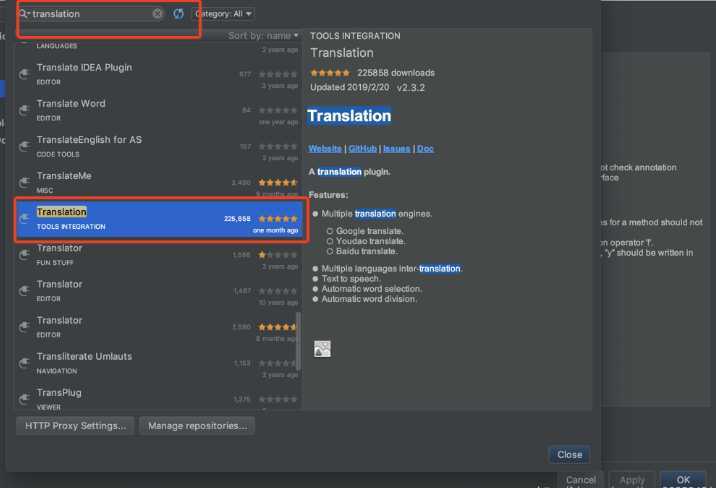Image resolution: width=716 pixels, height=488 pixels.
Task: Click the one-star rating of Translator FUN STUFF
Action: tap(278, 255)
